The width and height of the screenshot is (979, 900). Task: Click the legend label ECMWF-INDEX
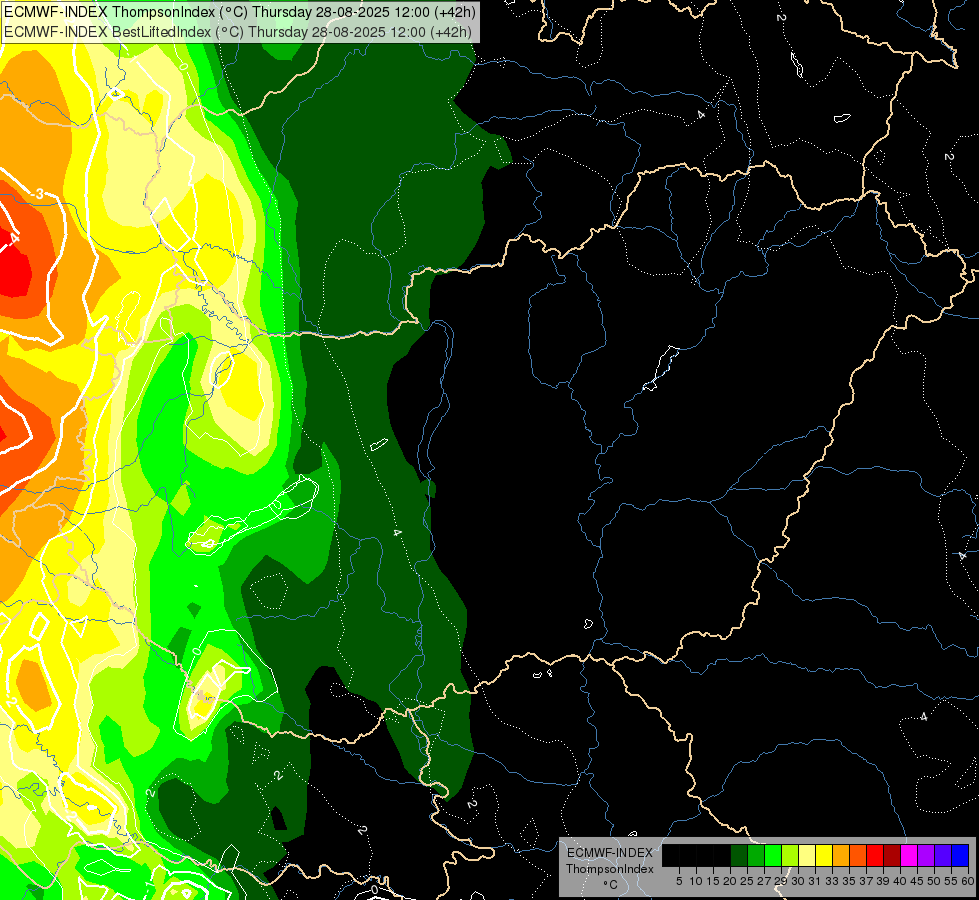[610, 853]
